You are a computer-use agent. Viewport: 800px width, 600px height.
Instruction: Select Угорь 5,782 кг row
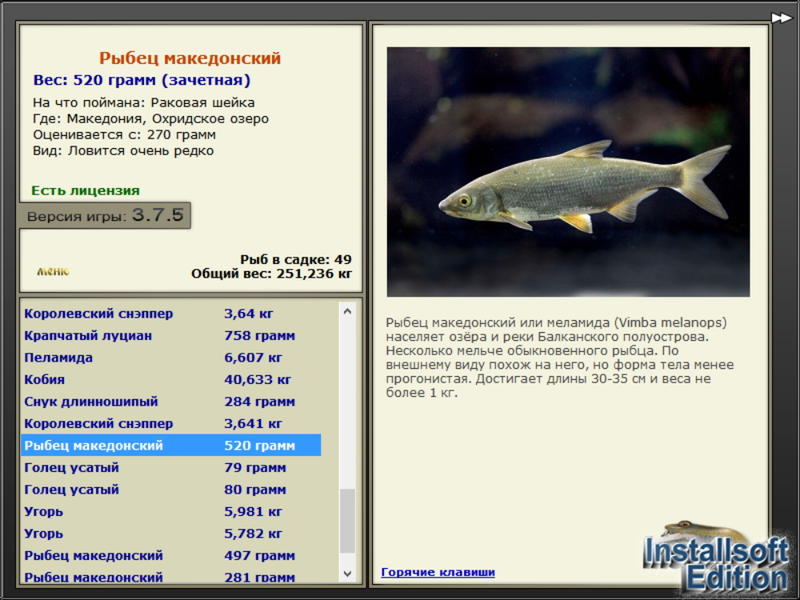click(x=171, y=533)
